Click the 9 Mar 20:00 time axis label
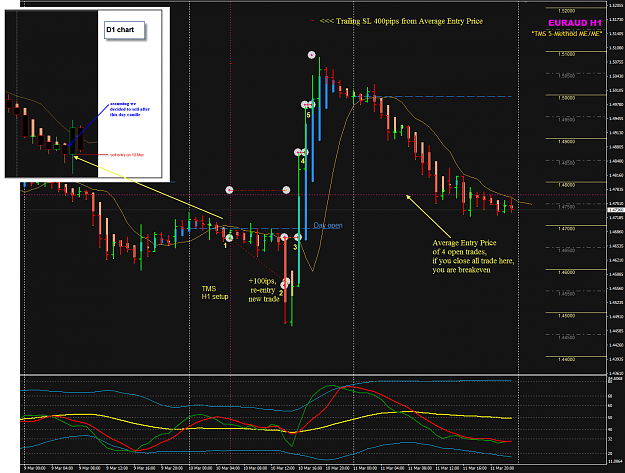This screenshot has width=625, height=473. pos(172,468)
